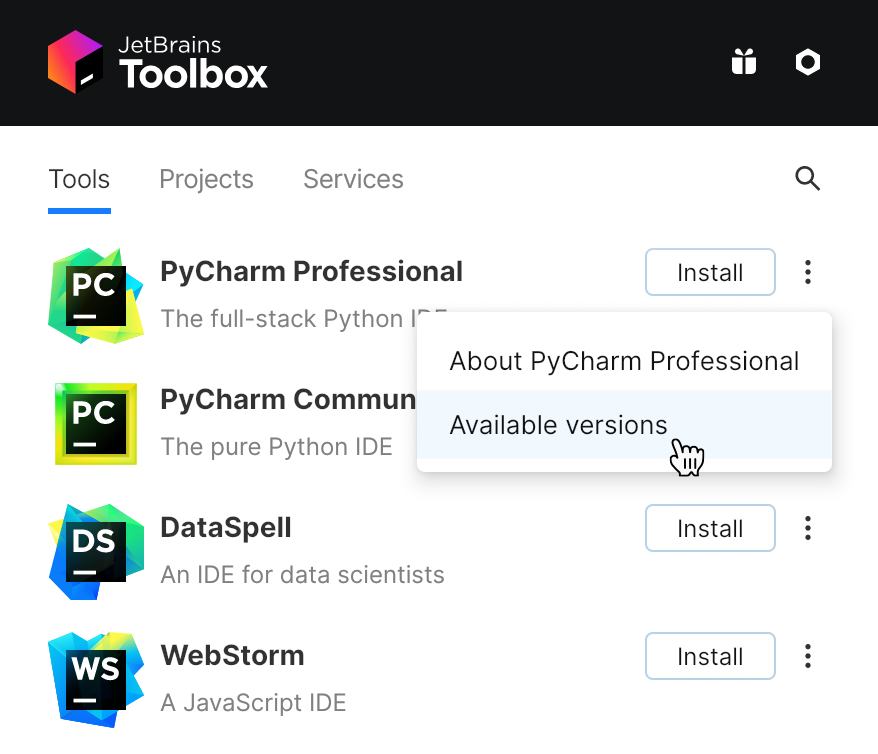Click the PyCharm Professional app icon
The width and height of the screenshot is (878, 754).
[95, 295]
